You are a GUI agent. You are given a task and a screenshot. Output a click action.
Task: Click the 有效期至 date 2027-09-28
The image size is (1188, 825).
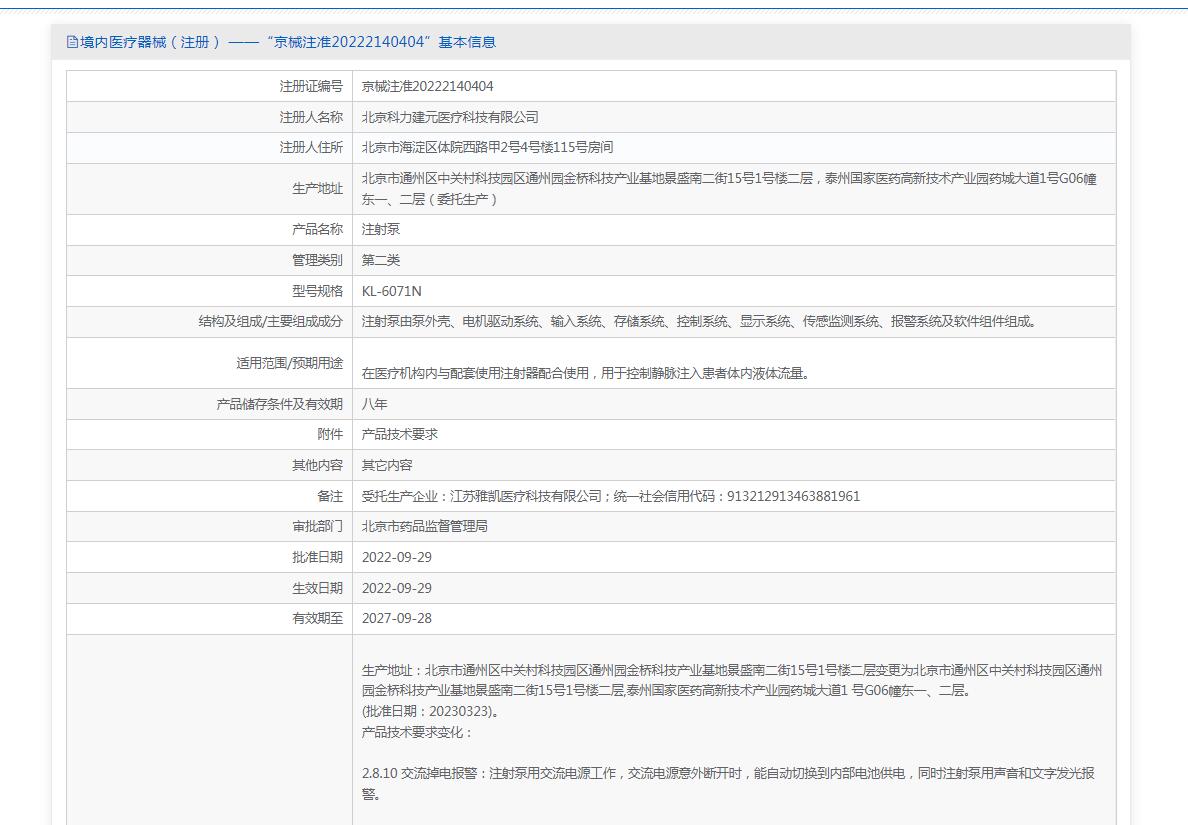tap(396, 618)
